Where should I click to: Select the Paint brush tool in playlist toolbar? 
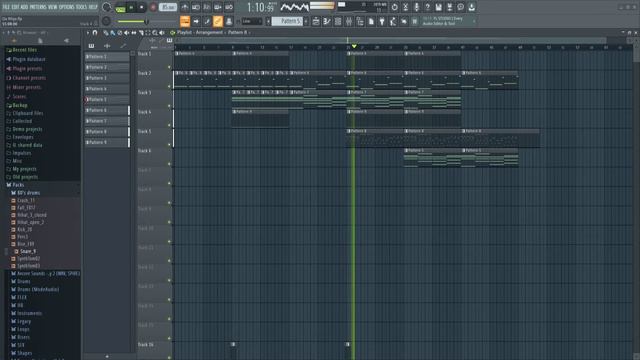tap(113, 33)
